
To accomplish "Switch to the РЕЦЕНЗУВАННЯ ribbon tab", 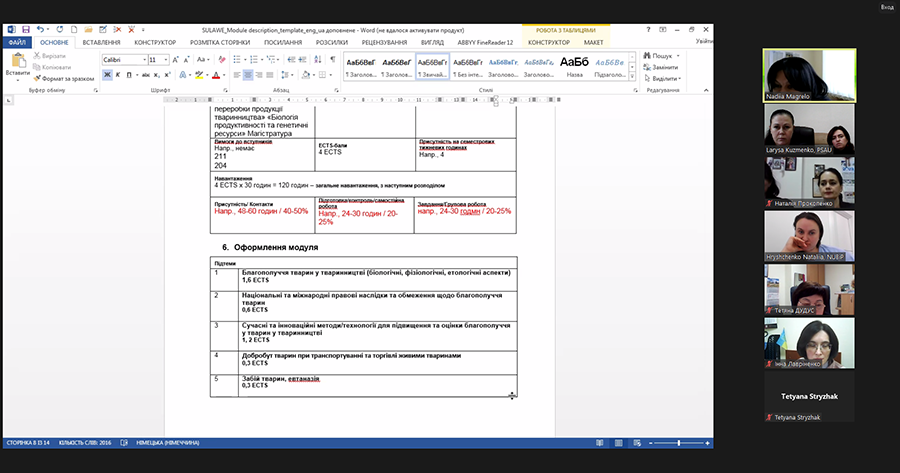I will tap(384, 42).
